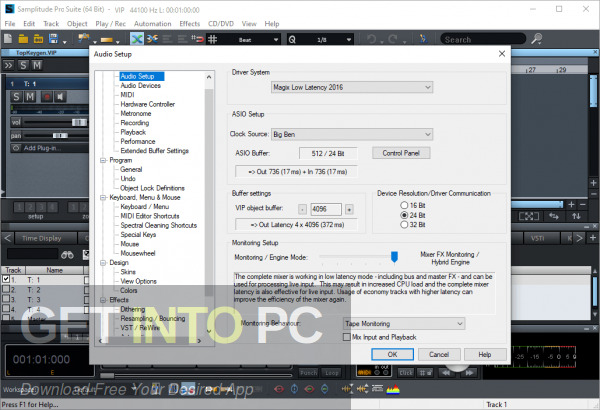The image size is (600, 410).
Task: Click the VIP object buffer value field
Action: tap(326, 209)
